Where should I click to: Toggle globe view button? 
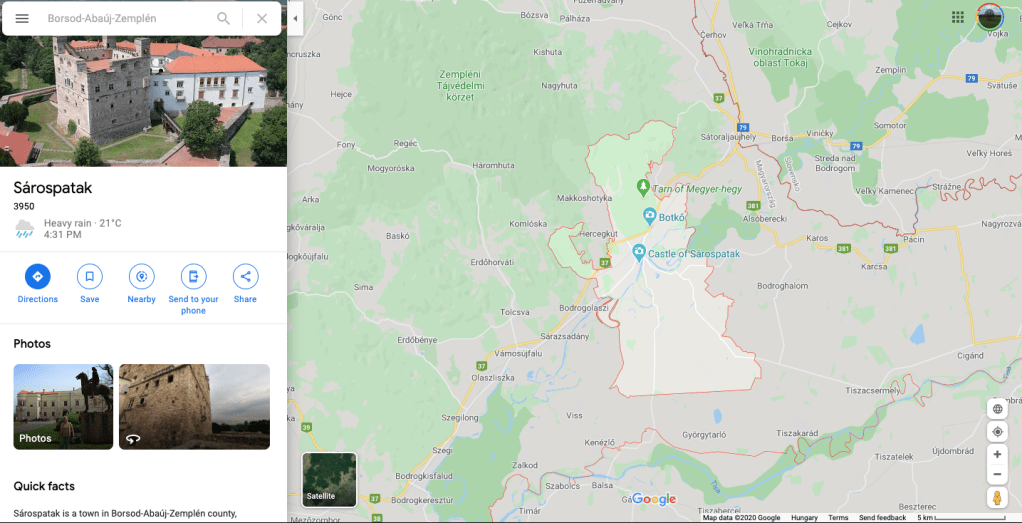point(997,408)
